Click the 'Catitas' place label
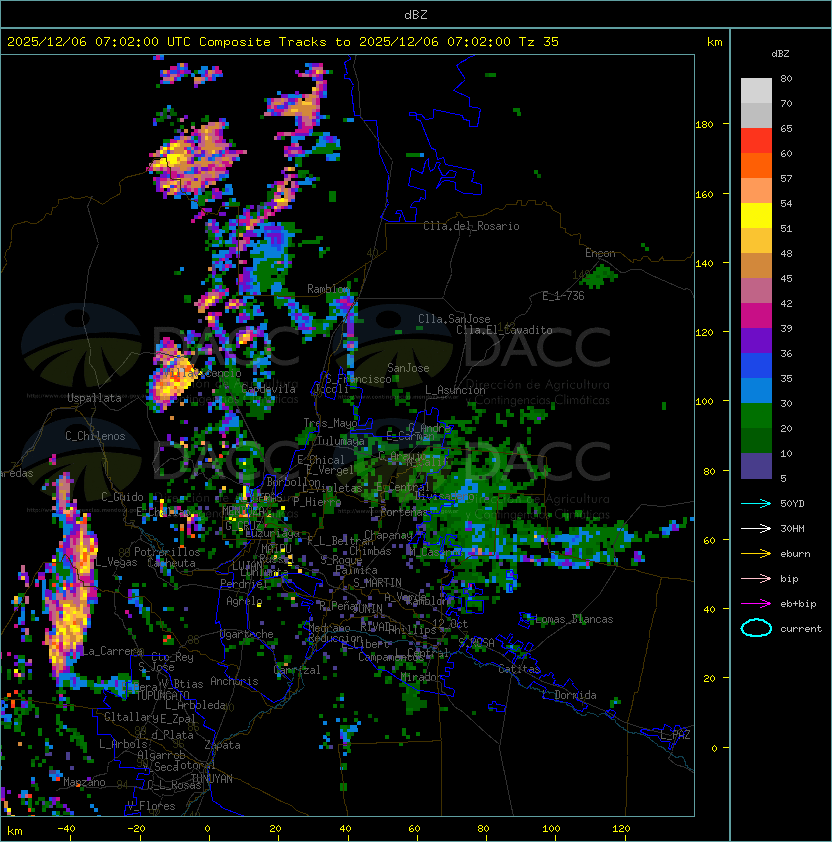The image size is (832, 842). 519,669
